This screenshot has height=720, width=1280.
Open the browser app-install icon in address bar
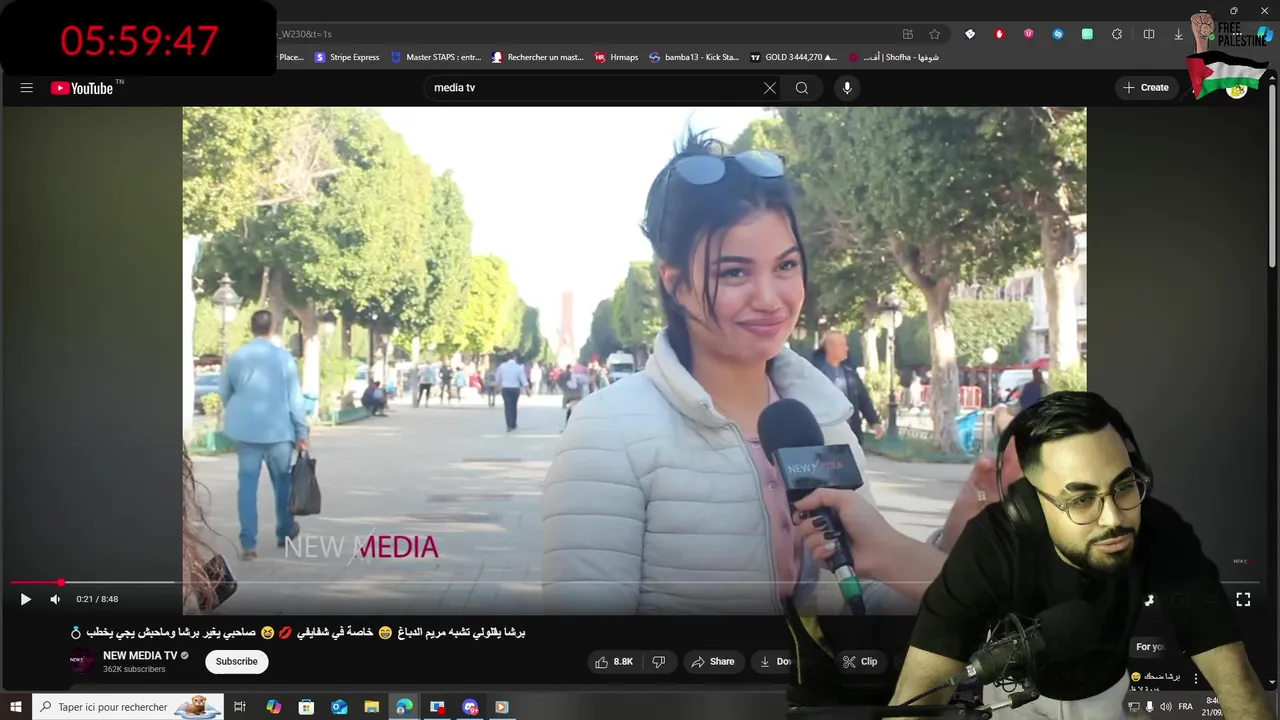(x=908, y=34)
